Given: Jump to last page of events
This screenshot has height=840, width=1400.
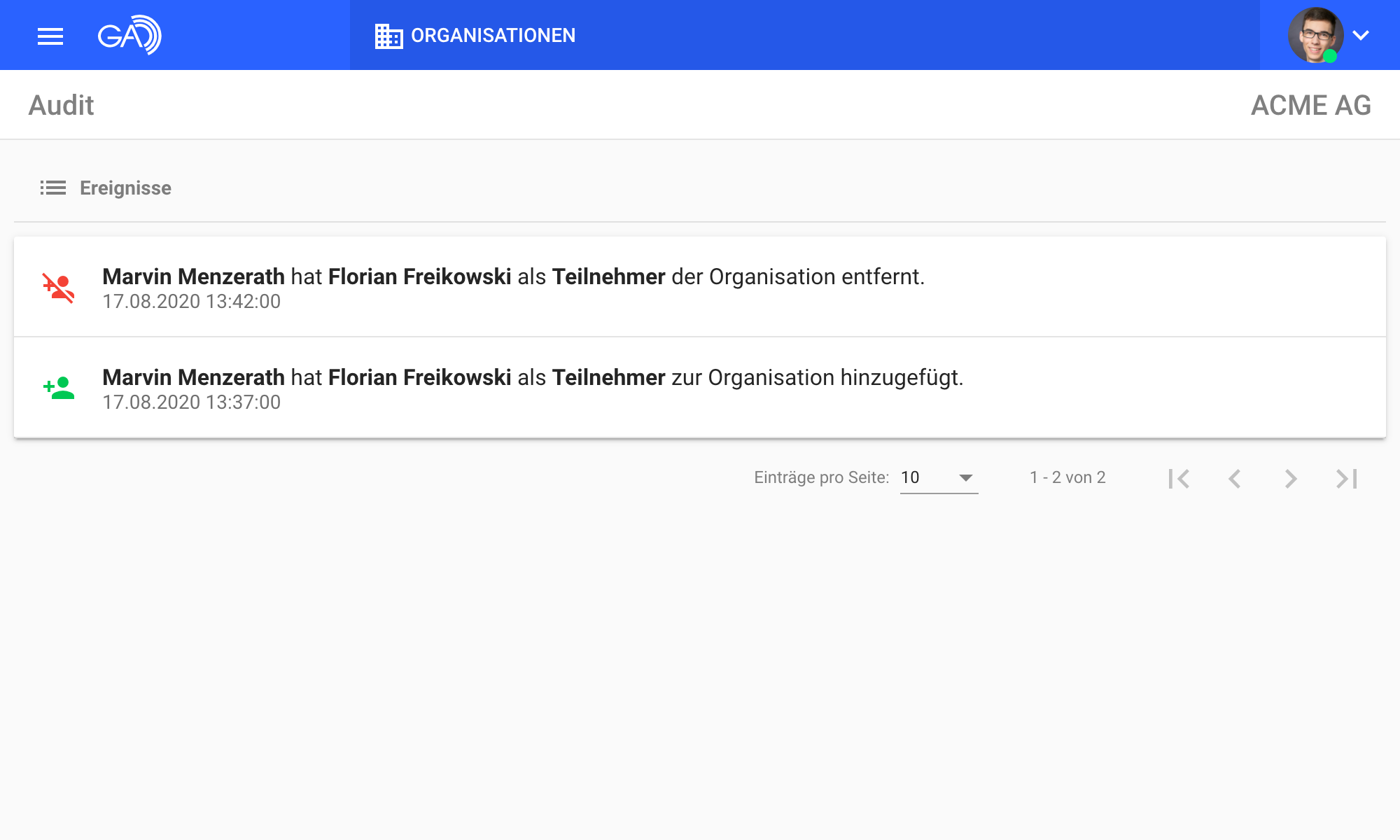Looking at the screenshot, I should (1347, 478).
